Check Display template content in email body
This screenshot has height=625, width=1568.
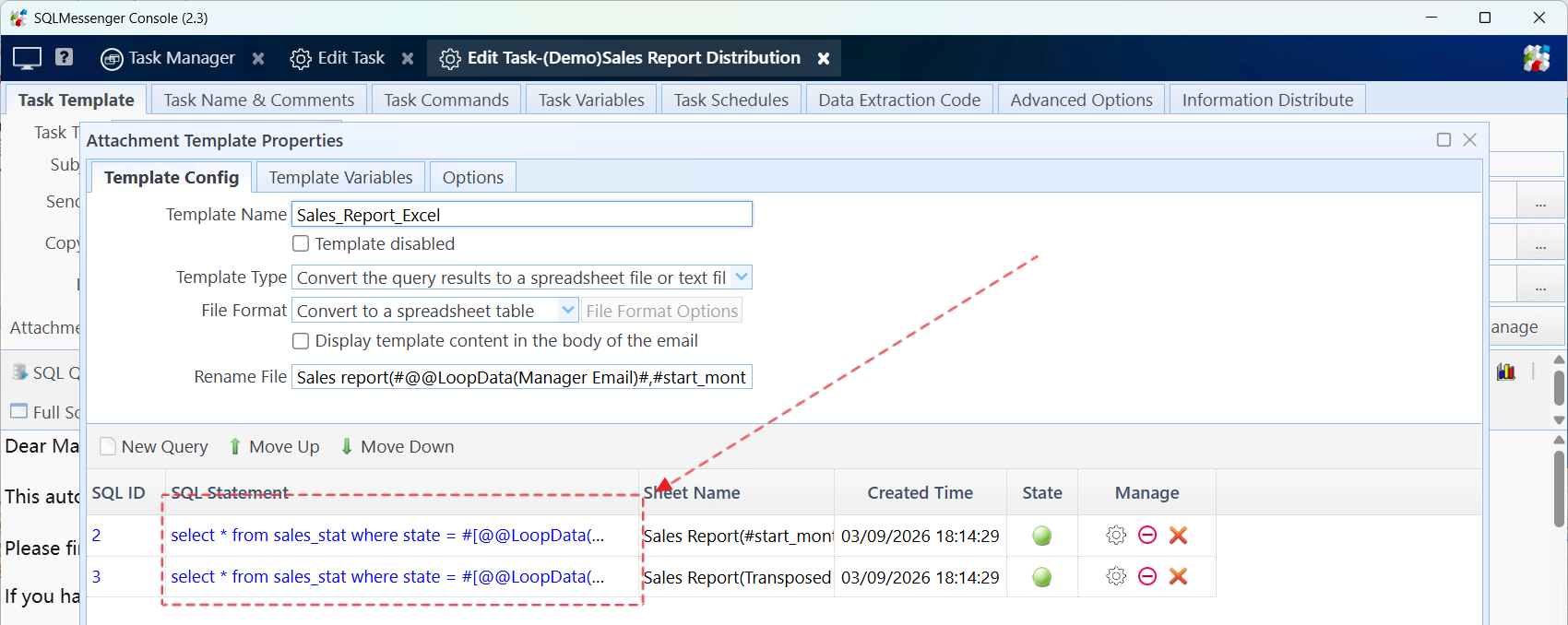point(301,341)
